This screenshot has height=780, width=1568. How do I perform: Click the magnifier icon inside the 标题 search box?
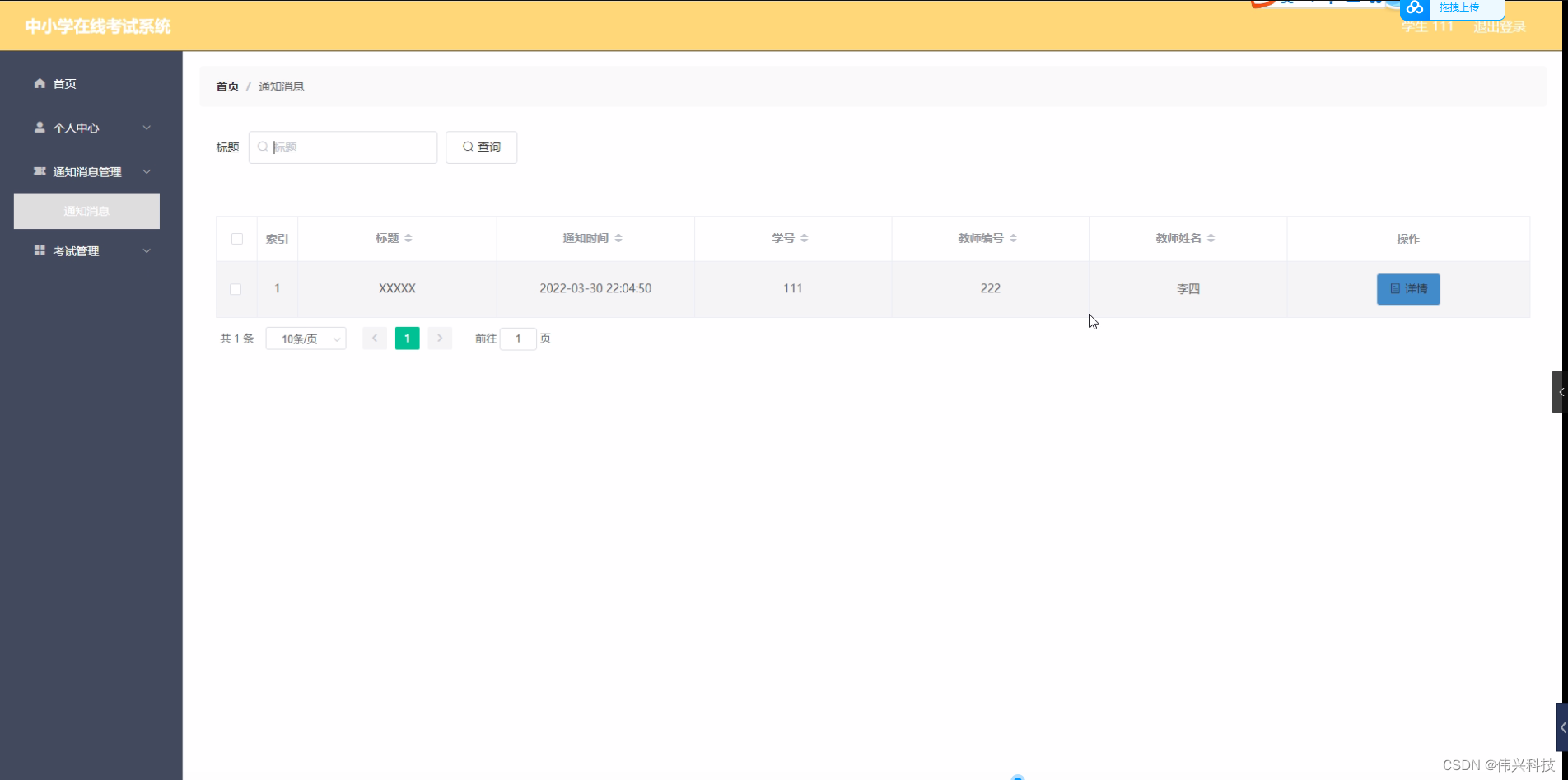[x=262, y=147]
